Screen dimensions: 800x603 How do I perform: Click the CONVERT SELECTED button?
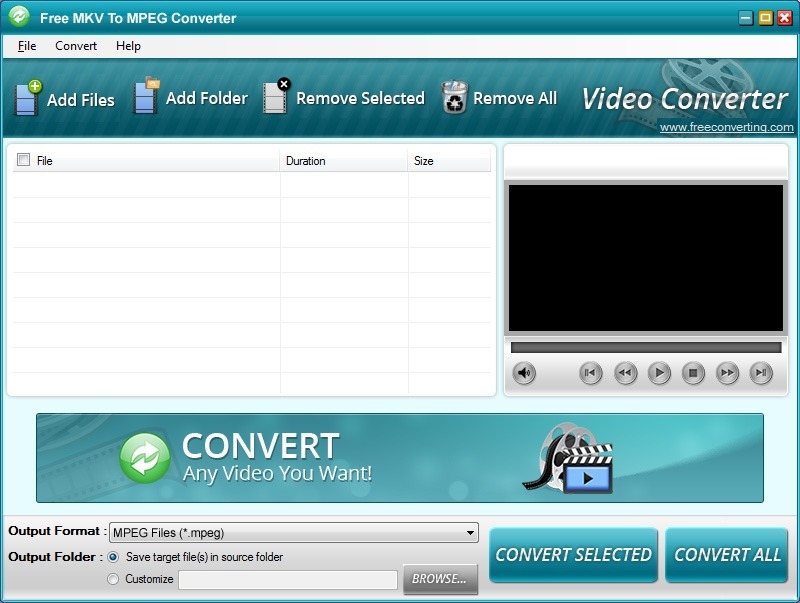[x=573, y=555]
